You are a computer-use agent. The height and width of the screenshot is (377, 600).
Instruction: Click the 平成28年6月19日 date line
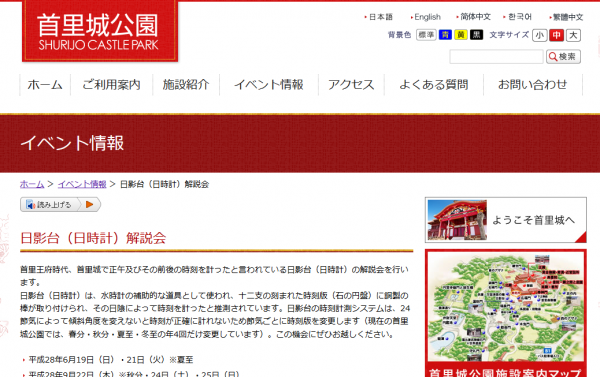click(111, 360)
